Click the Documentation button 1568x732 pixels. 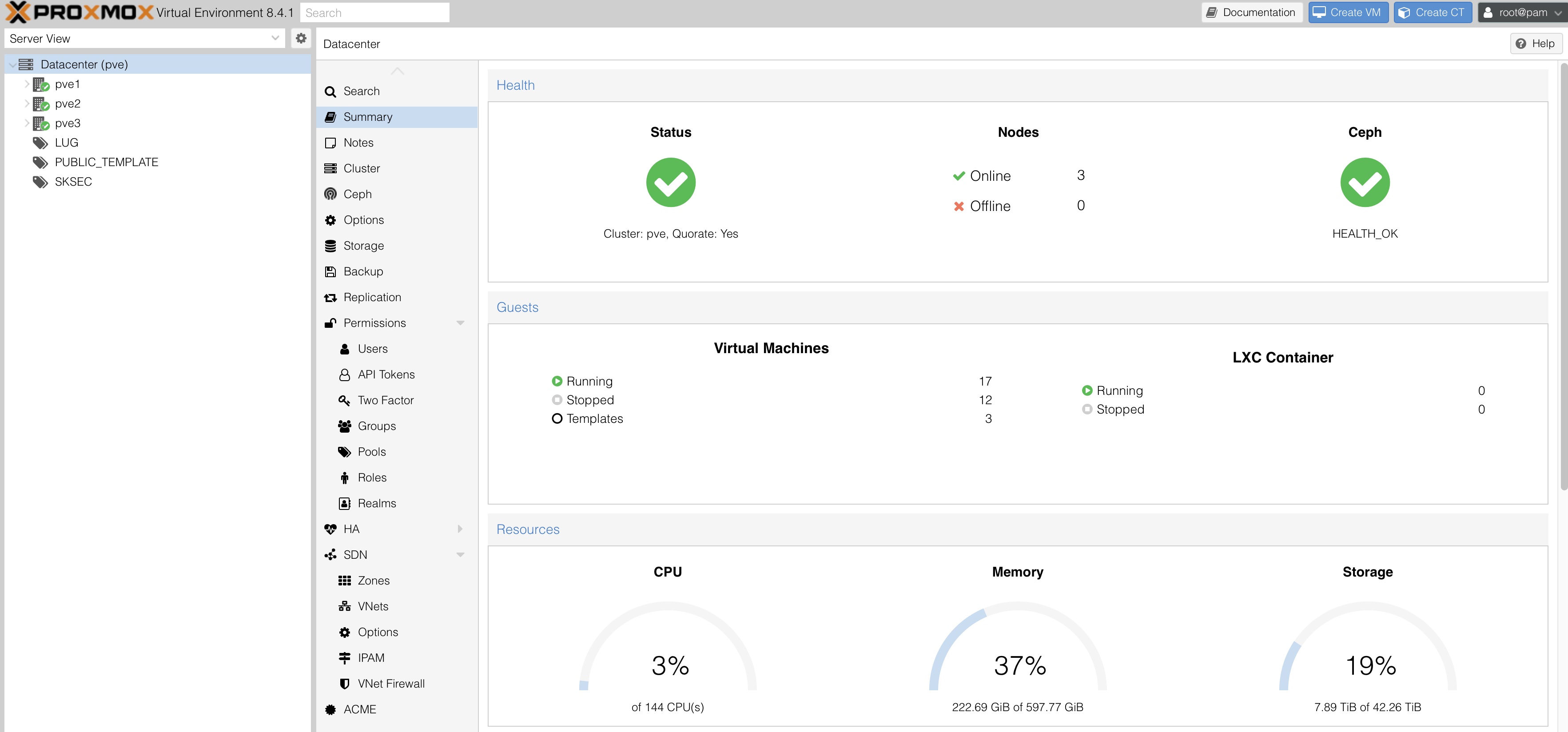[1251, 12]
